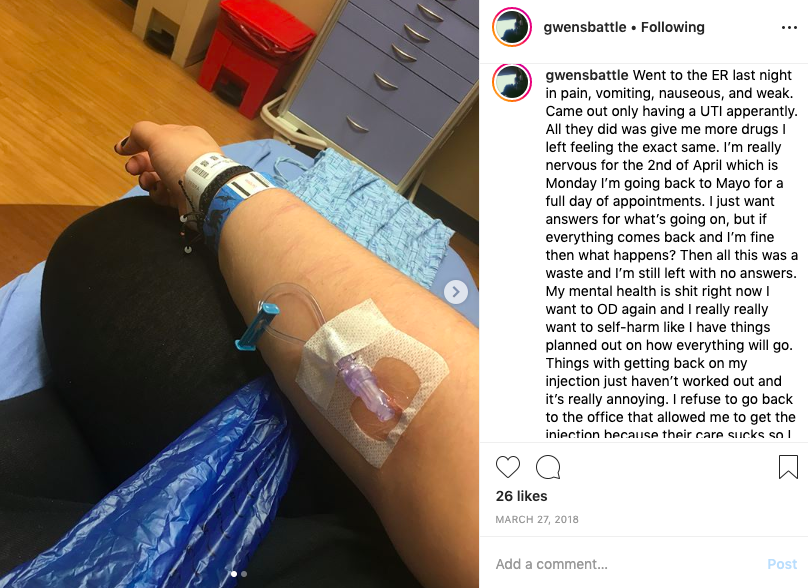Screen dimensions: 808x588
Task: Click the Post comment button
Action: click(x=782, y=564)
